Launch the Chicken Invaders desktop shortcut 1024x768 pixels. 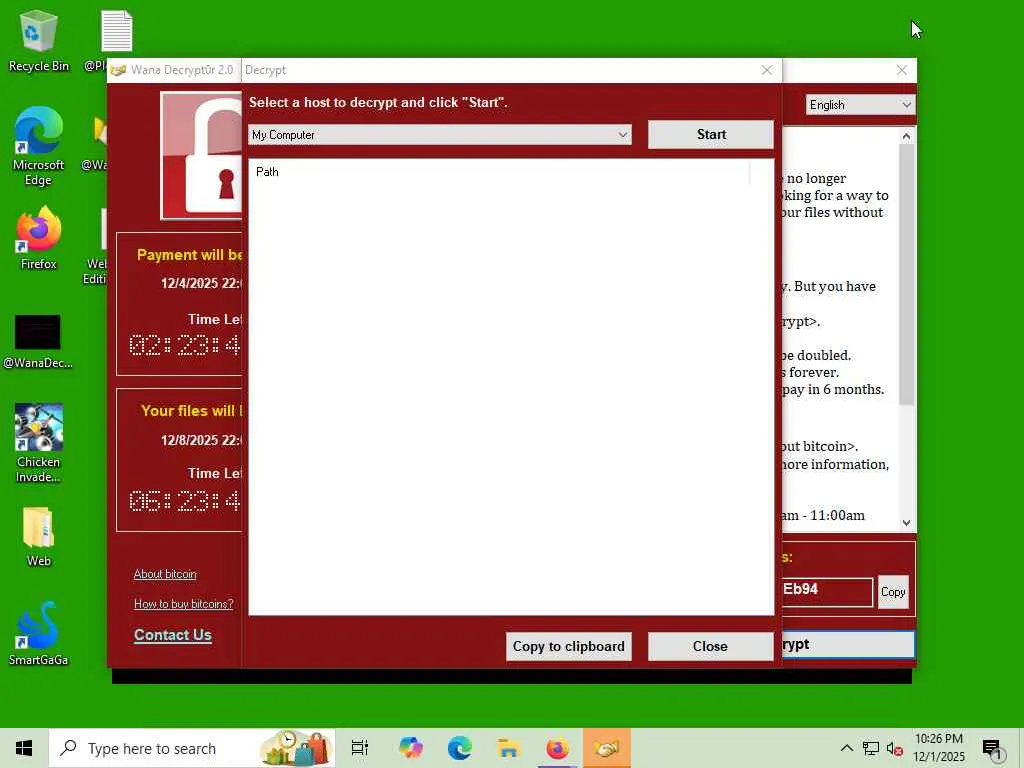(38, 443)
